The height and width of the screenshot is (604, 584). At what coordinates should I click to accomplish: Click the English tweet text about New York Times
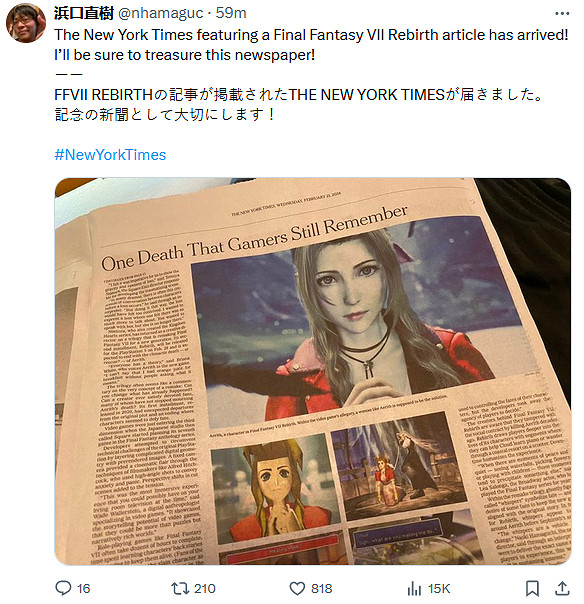(311, 45)
